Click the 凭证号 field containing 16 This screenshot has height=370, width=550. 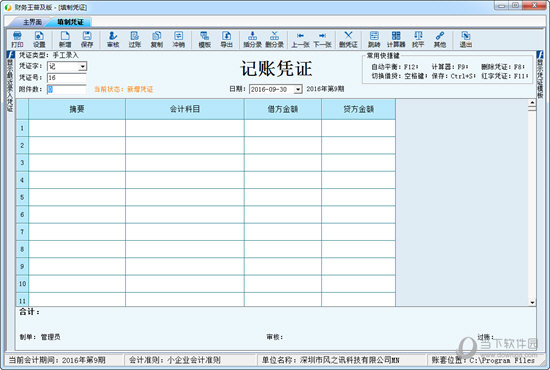tap(67, 78)
